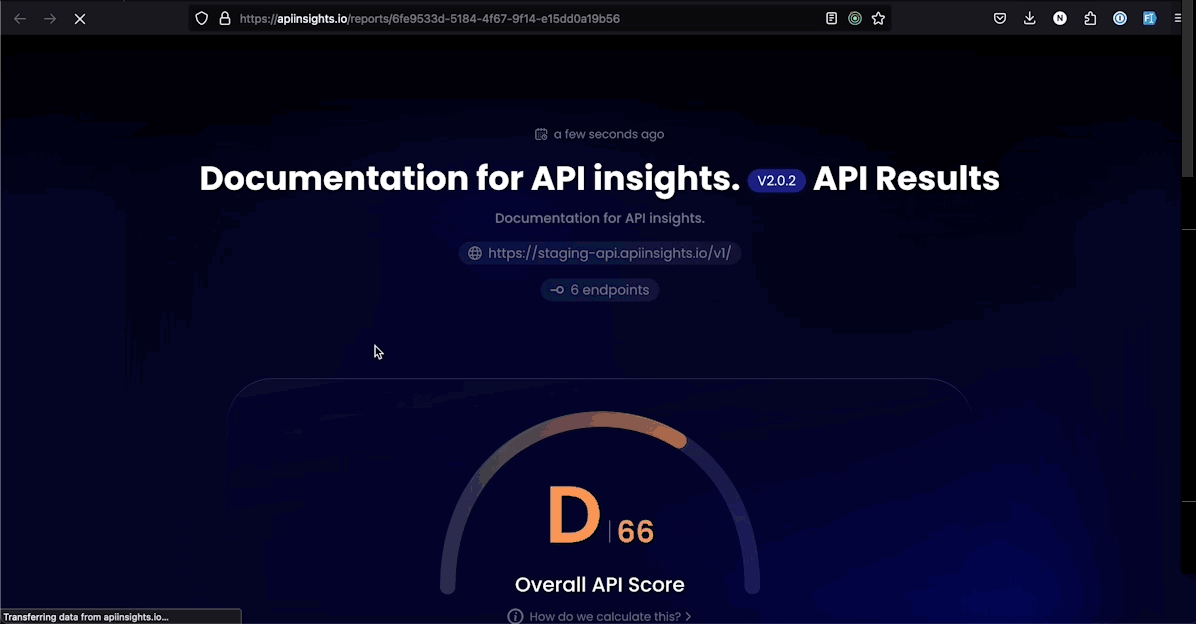Click the 'Transferring data from apiinsights.io...' status text
This screenshot has height=624, width=1196.
(86, 617)
